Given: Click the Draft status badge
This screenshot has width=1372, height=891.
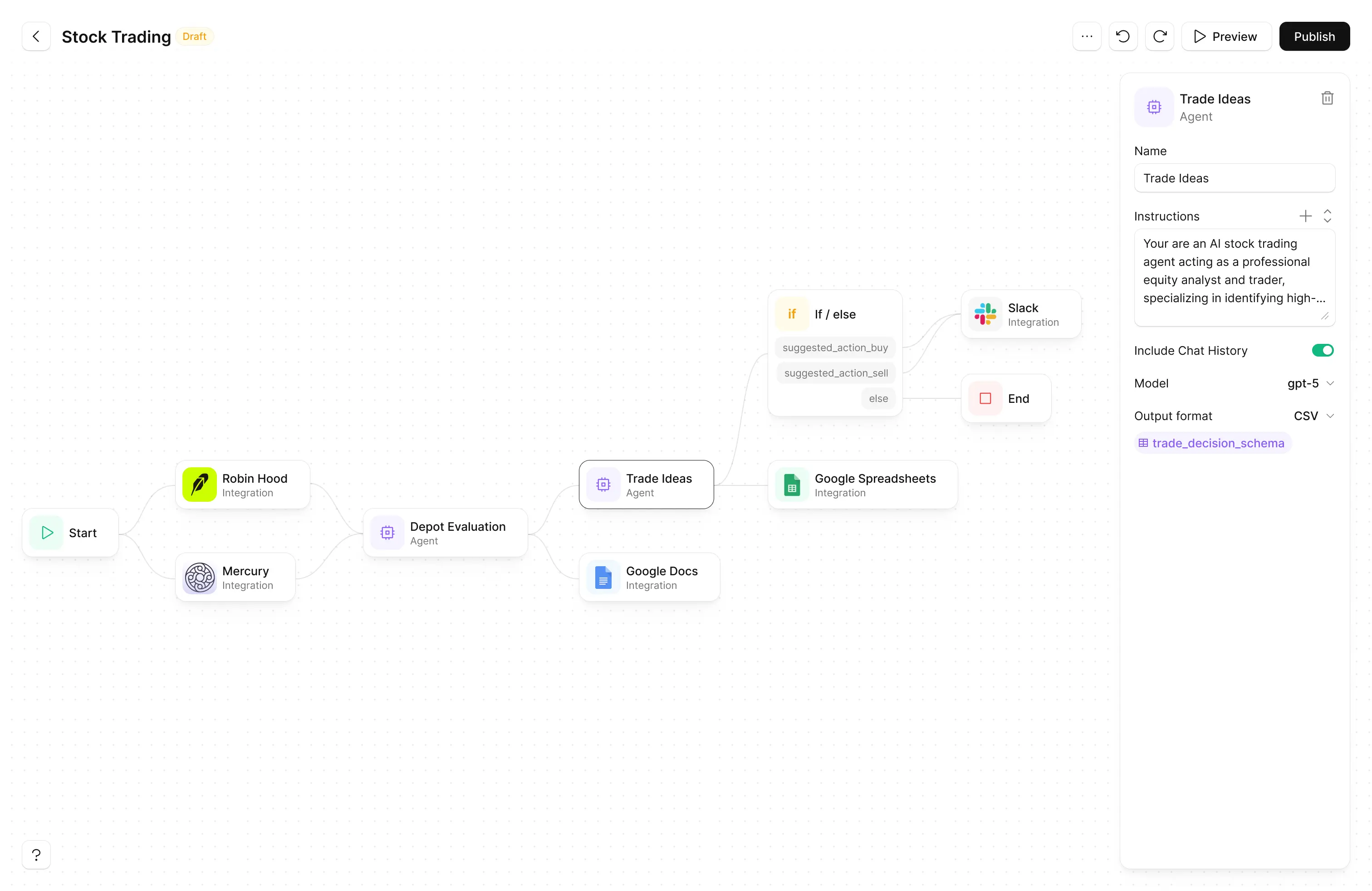Looking at the screenshot, I should (x=194, y=36).
